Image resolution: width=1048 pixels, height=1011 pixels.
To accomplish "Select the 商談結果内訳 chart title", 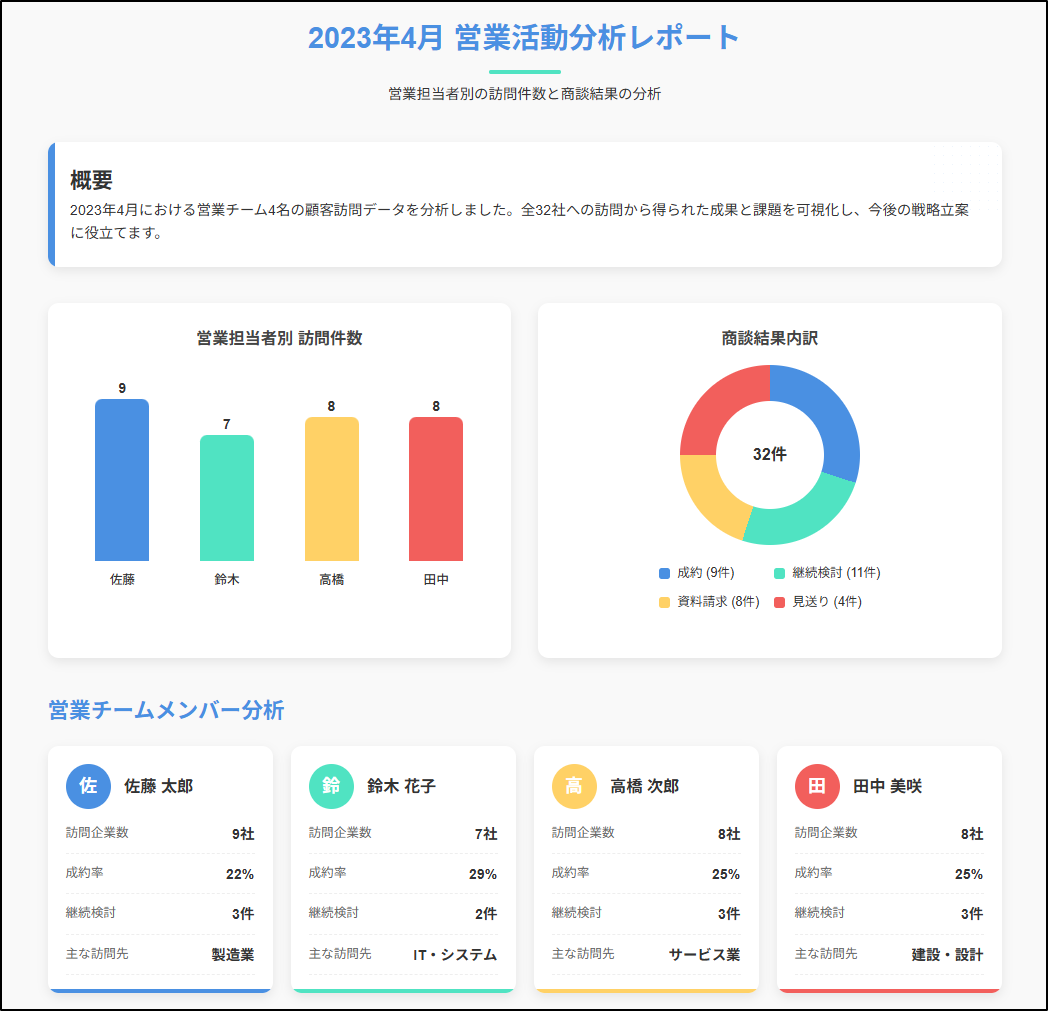I will tap(769, 338).
